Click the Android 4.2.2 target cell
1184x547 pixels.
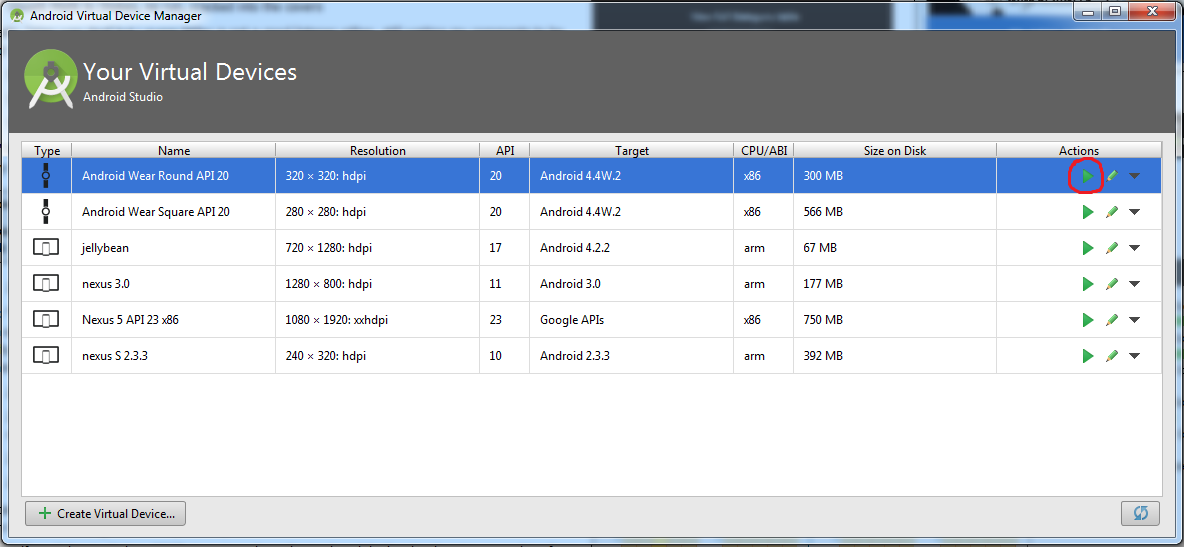pyautogui.click(x=631, y=248)
